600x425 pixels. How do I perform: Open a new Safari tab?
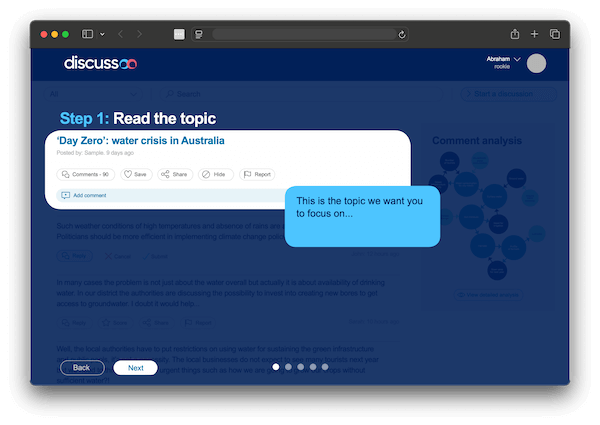(534, 34)
